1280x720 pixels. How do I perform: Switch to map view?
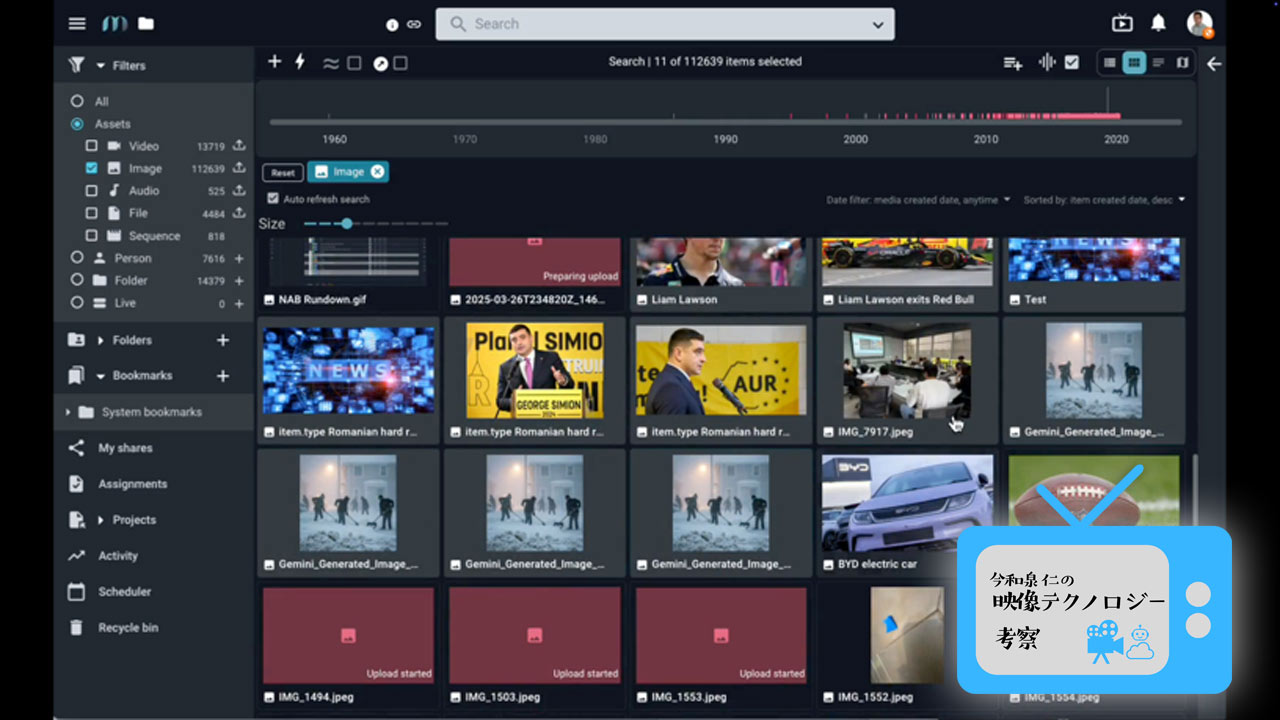(1182, 62)
